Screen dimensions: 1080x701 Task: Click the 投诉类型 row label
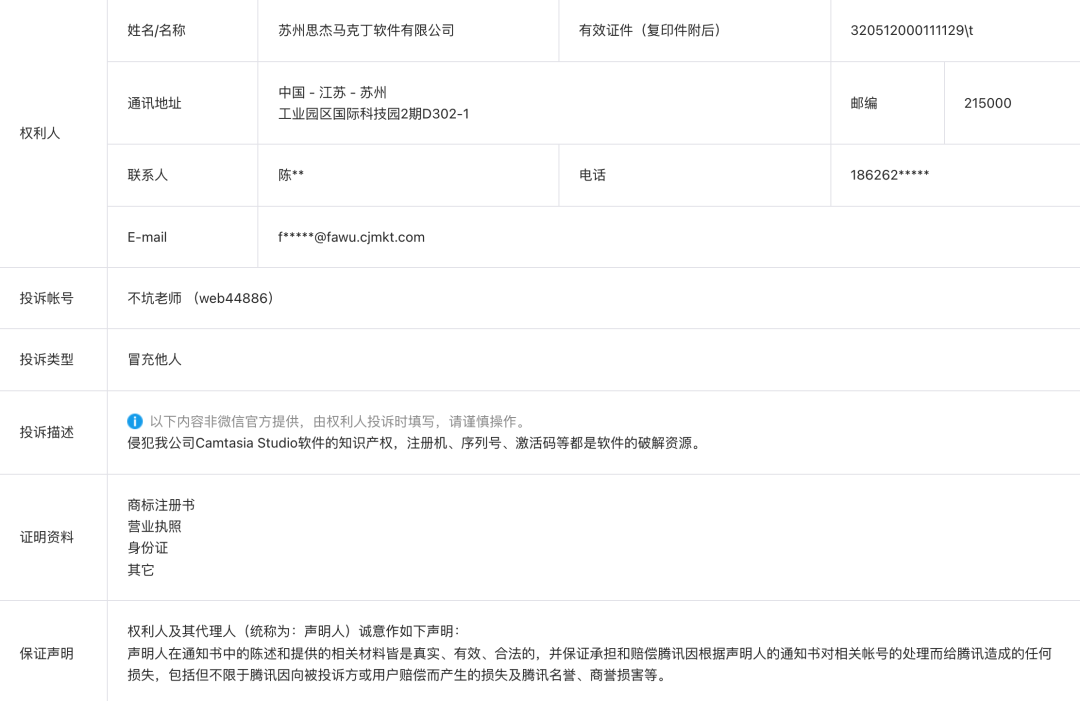point(46,359)
